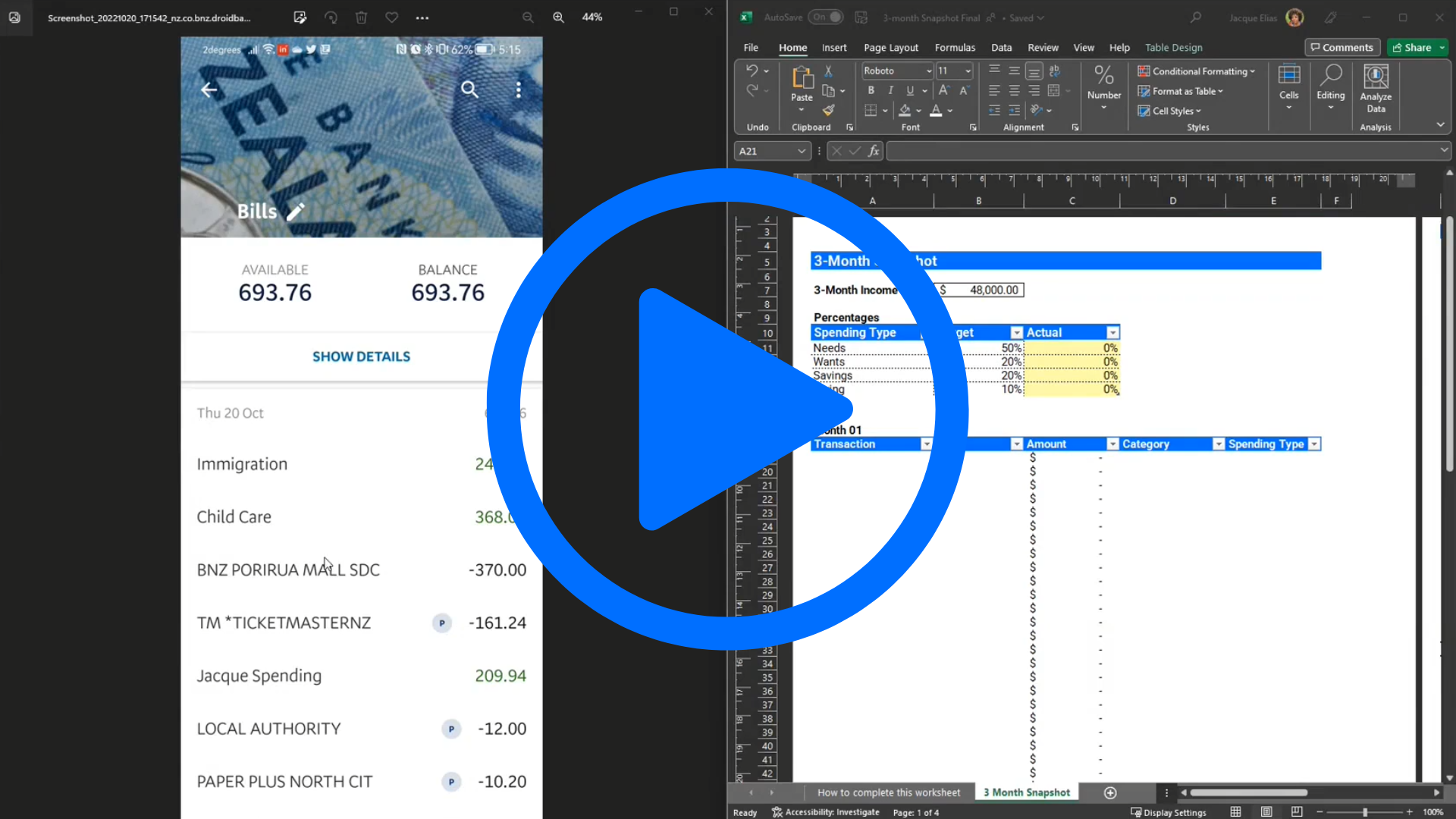Screen dimensions: 1456x819
Task: Click the video play button overlay
Action: click(726, 409)
